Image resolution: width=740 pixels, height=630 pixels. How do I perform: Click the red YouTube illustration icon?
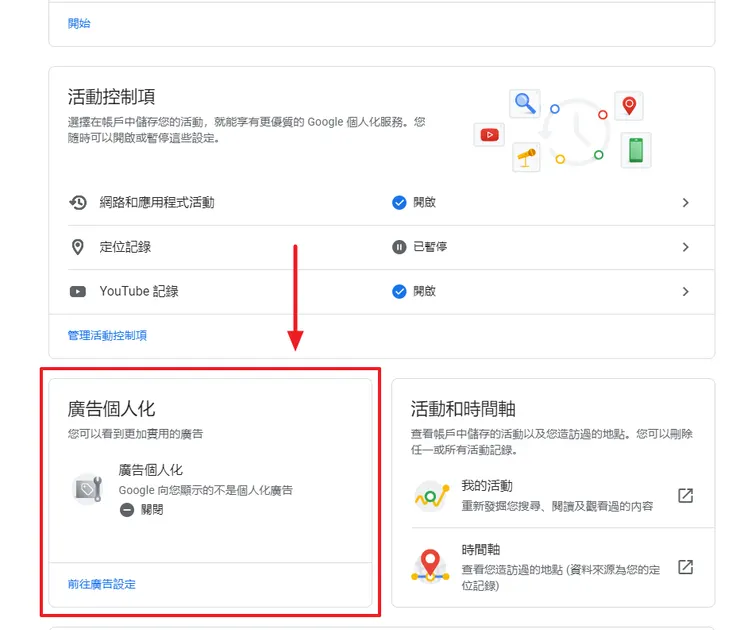point(489,135)
